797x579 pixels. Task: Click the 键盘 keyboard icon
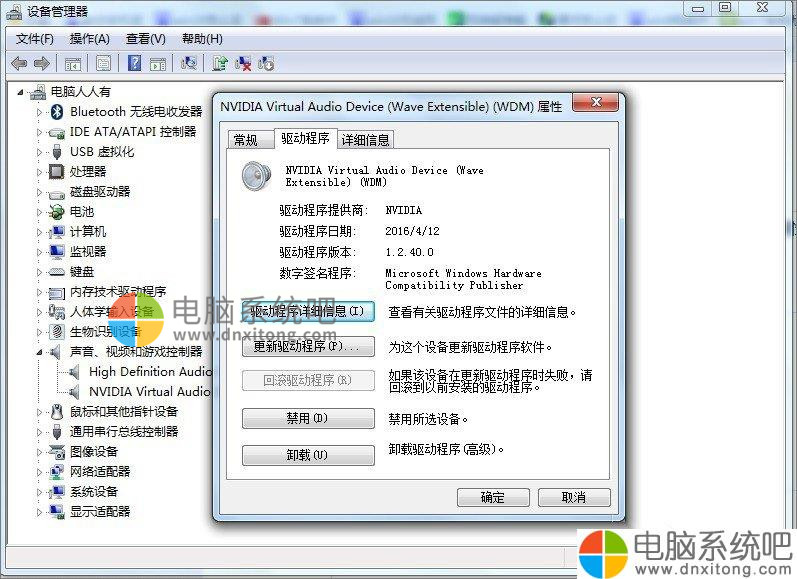tap(56, 272)
